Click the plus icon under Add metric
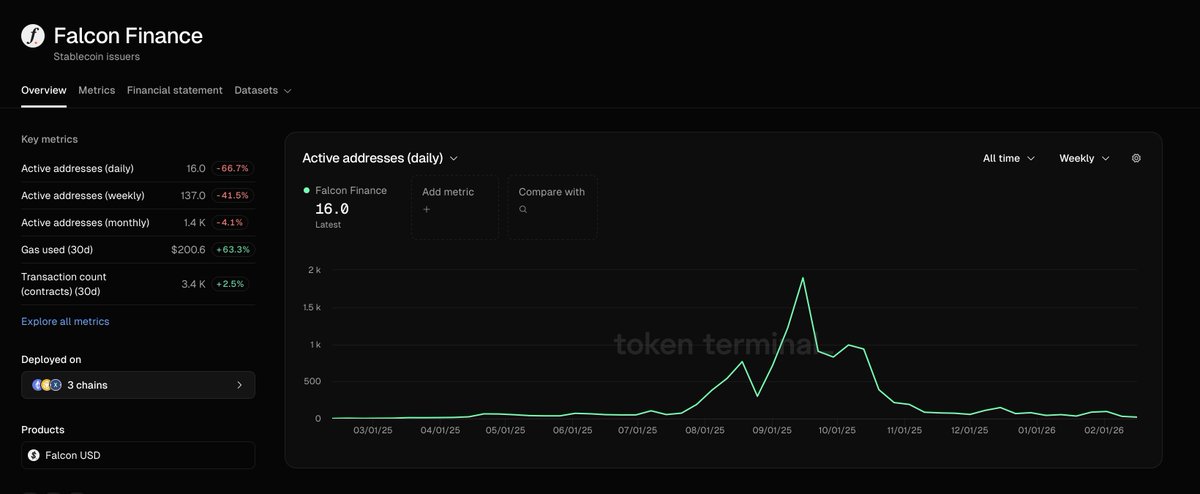Image resolution: width=1200 pixels, height=494 pixels. [x=426, y=210]
